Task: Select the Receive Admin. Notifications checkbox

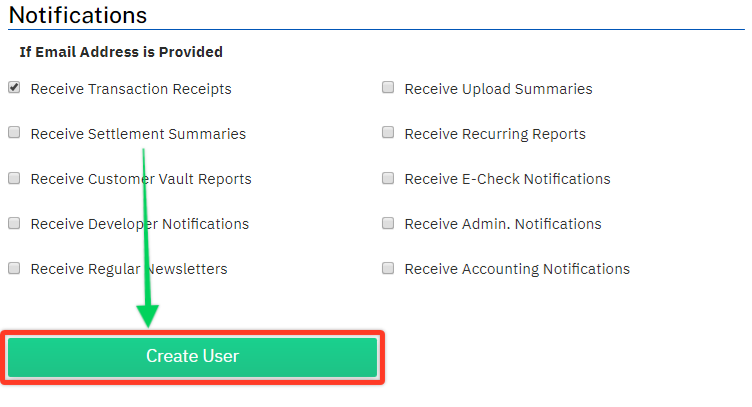Action: [388, 223]
